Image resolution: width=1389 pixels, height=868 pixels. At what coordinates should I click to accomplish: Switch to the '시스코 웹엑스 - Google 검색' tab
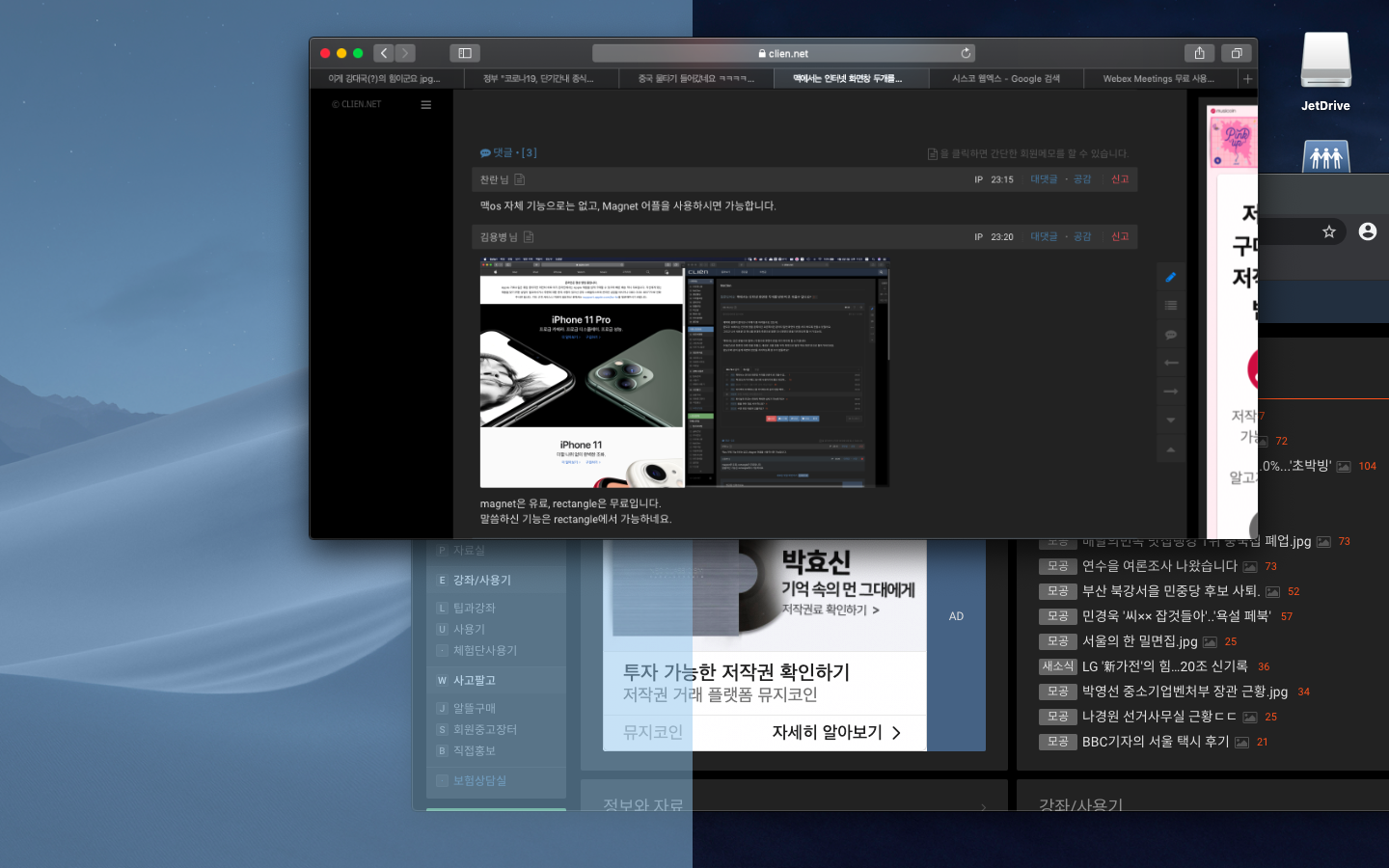pos(1006,79)
